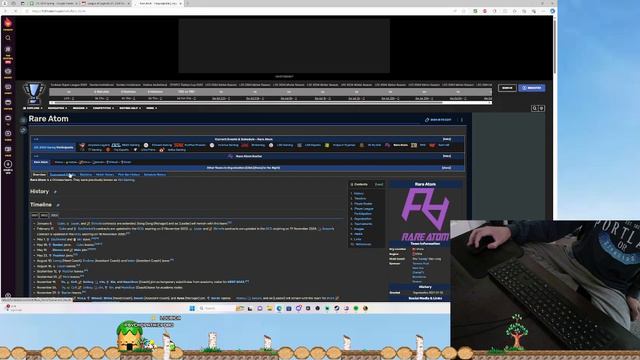Expand the Navigation dropdown menu
Screen dimensions: 640x360
(x=57, y=108)
